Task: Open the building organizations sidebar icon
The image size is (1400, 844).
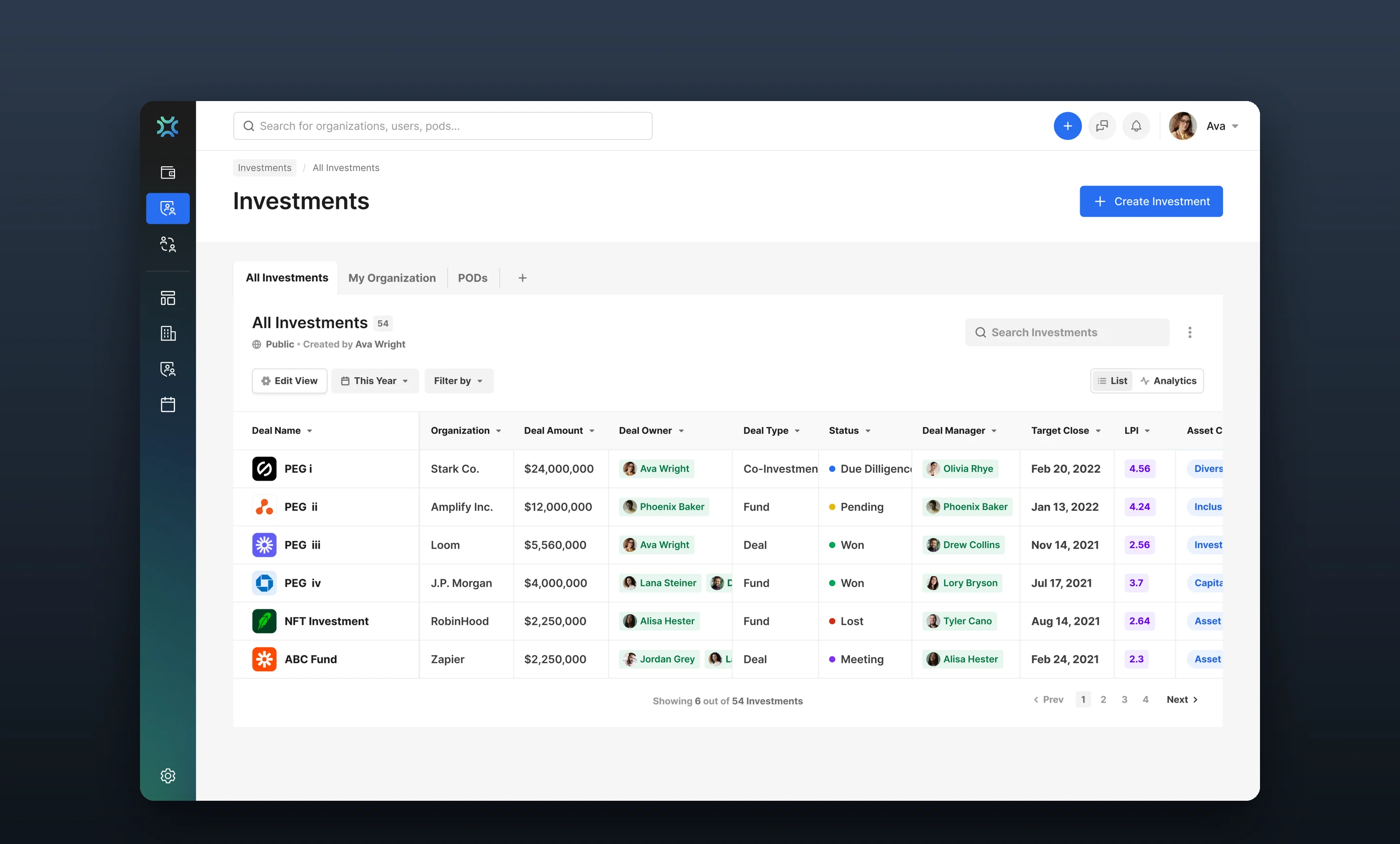Action: (168, 333)
